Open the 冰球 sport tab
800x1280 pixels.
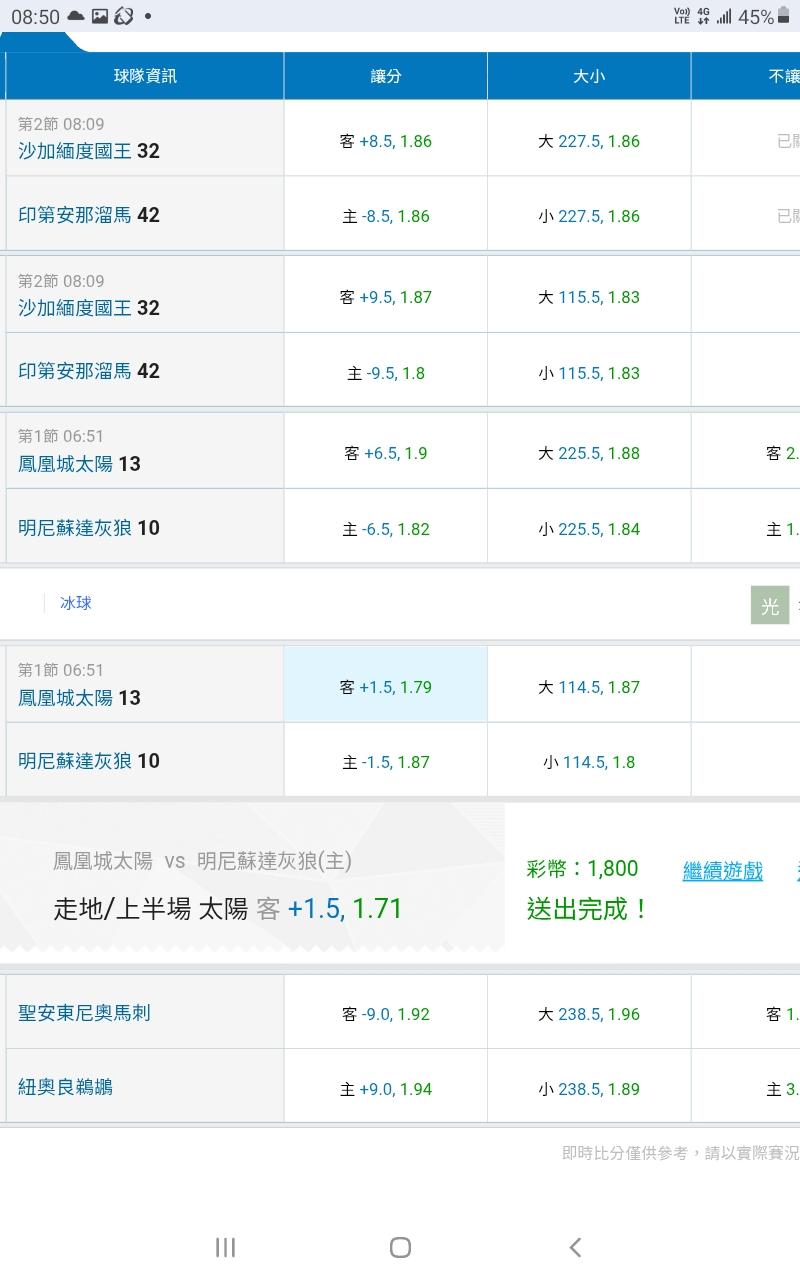point(76,603)
